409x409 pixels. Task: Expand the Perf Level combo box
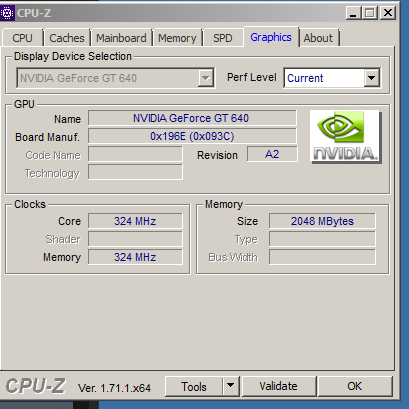point(331,78)
